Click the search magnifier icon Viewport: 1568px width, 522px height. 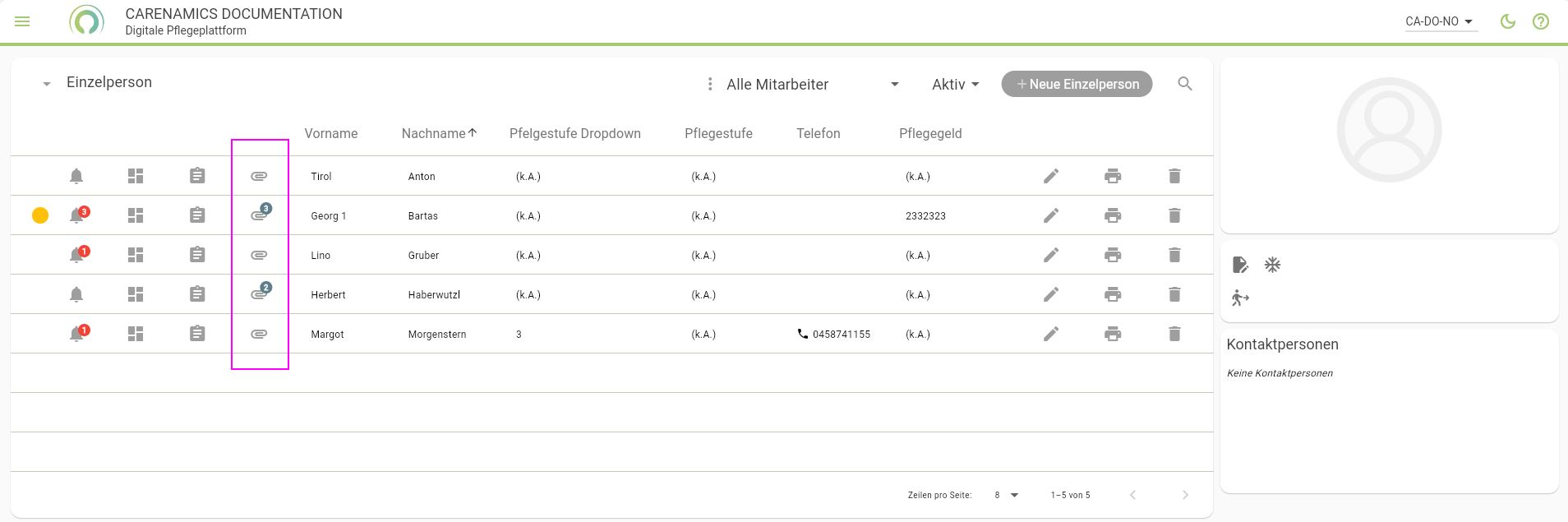(x=1184, y=84)
